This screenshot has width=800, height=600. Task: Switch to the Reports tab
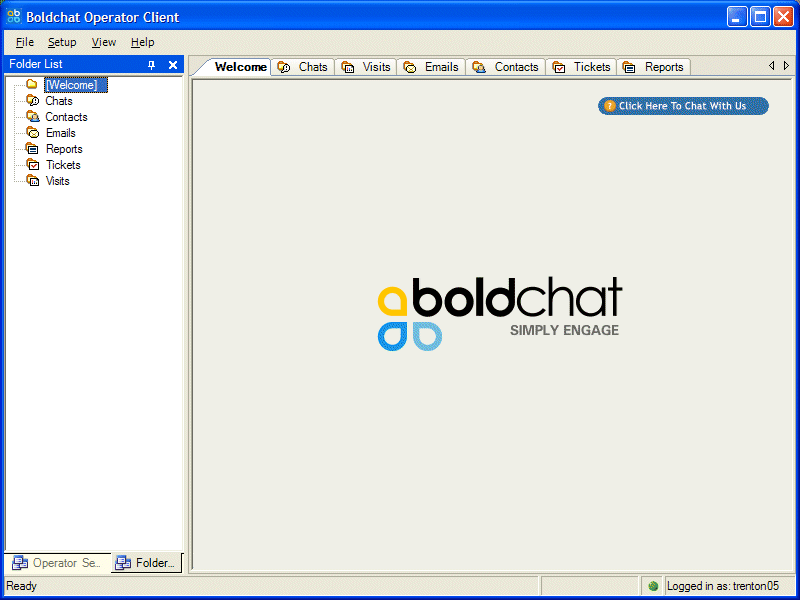click(654, 67)
